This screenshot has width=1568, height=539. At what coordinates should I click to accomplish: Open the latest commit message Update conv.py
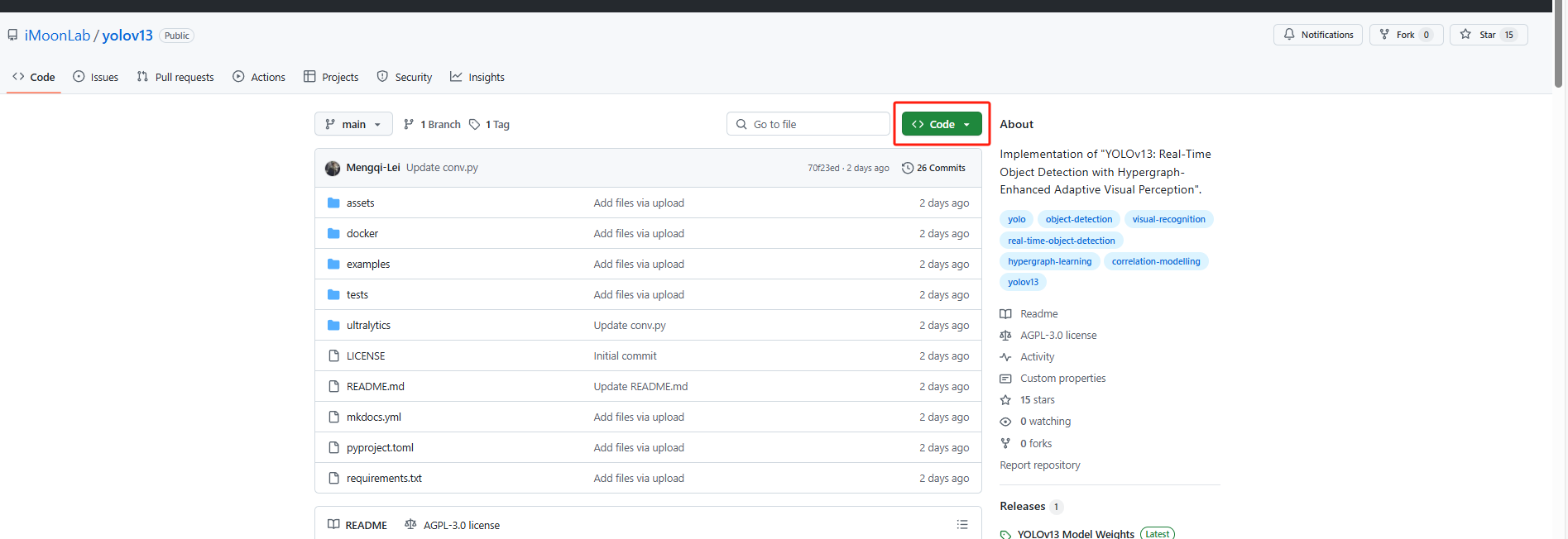coord(442,168)
